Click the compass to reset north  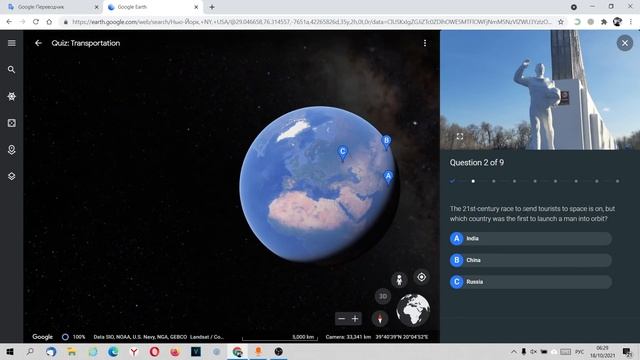click(380, 318)
